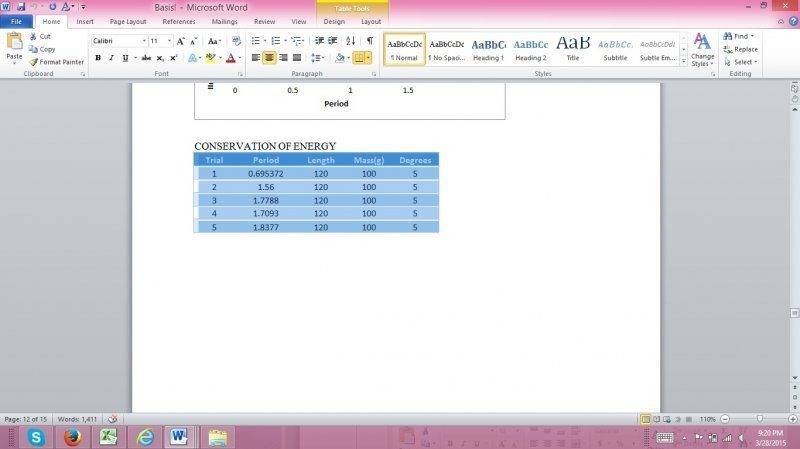Toggle Show/Hide paragraph marks
800x449 pixels.
[x=369, y=41]
